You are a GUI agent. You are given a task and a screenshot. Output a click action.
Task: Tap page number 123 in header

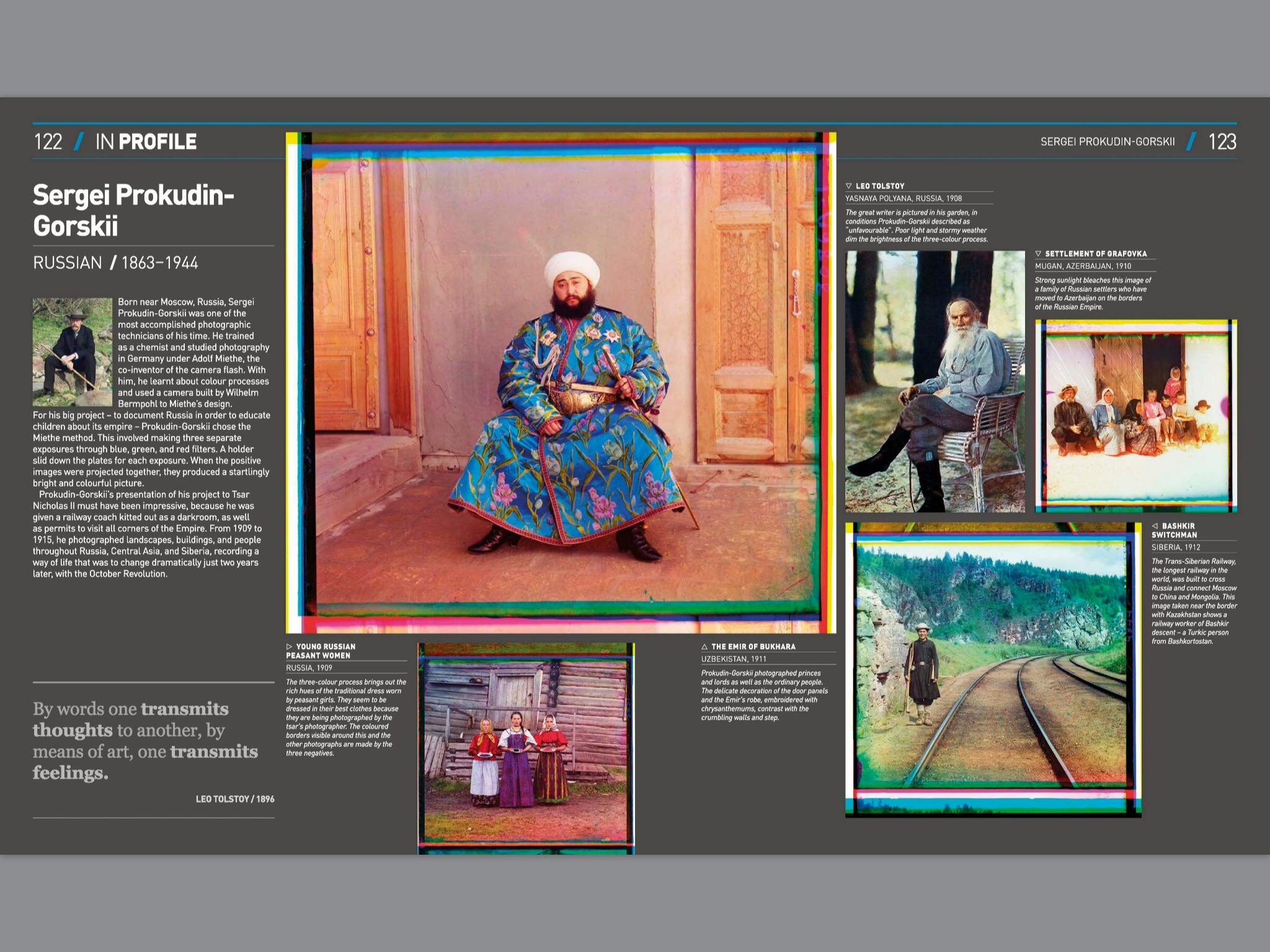[1222, 141]
